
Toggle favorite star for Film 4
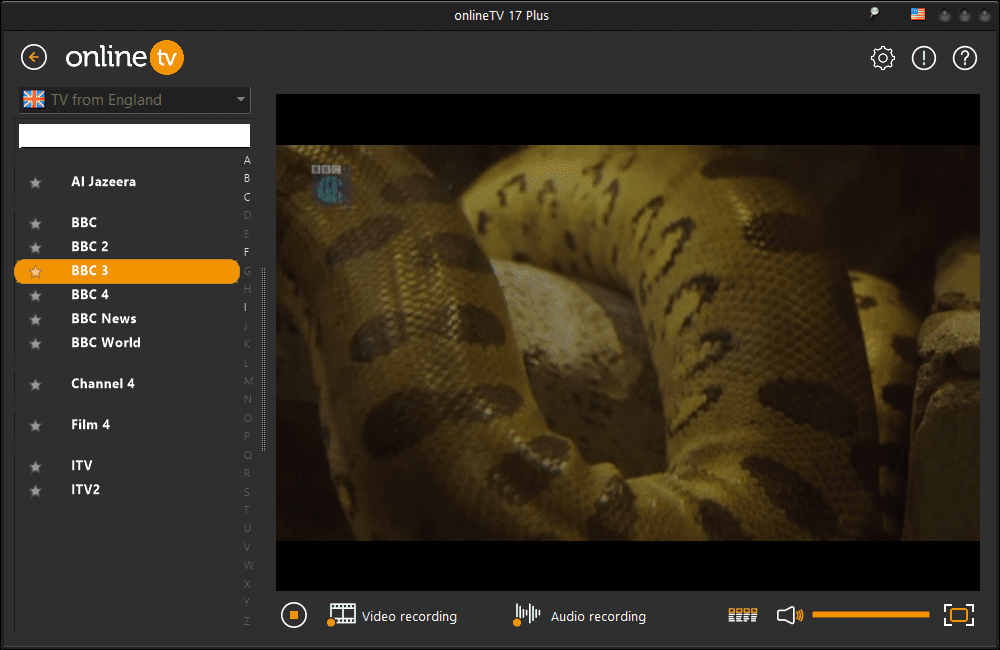(36, 425)
